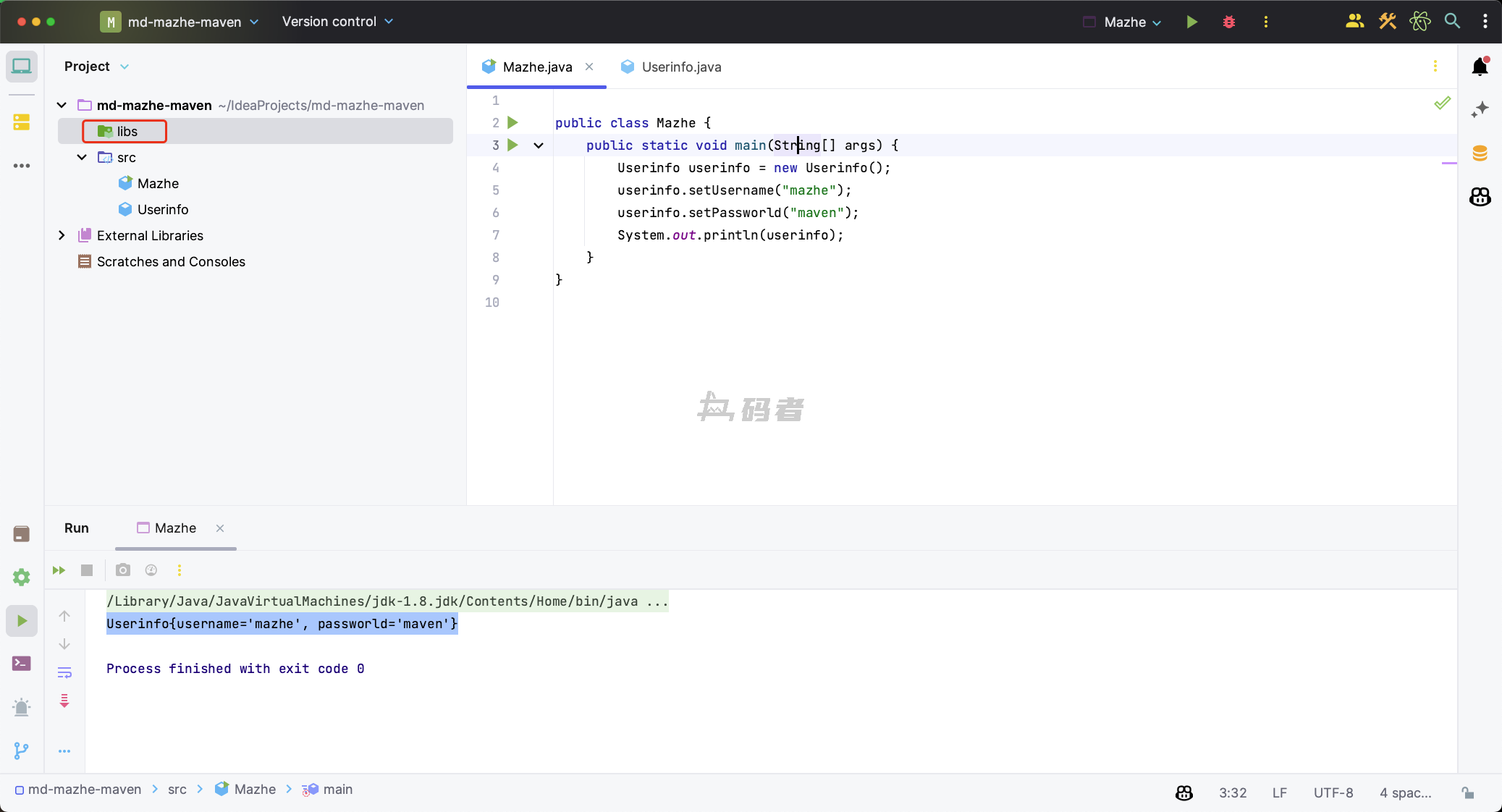Viewport: 1502px width, 812px height.
Task: Collapse the src folder in project tree
Action: pyautogui.click(x=82, y=157)
